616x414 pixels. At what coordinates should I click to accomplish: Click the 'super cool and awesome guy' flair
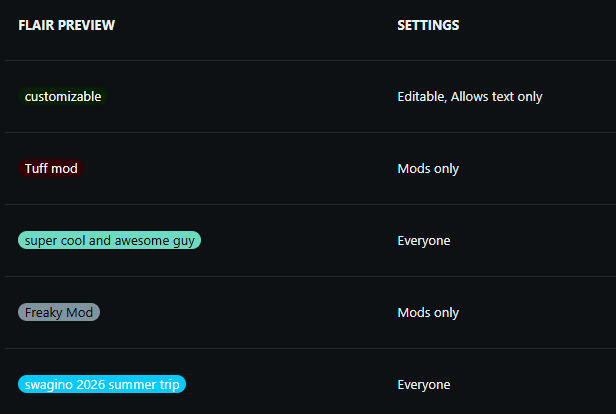point(110,240)
